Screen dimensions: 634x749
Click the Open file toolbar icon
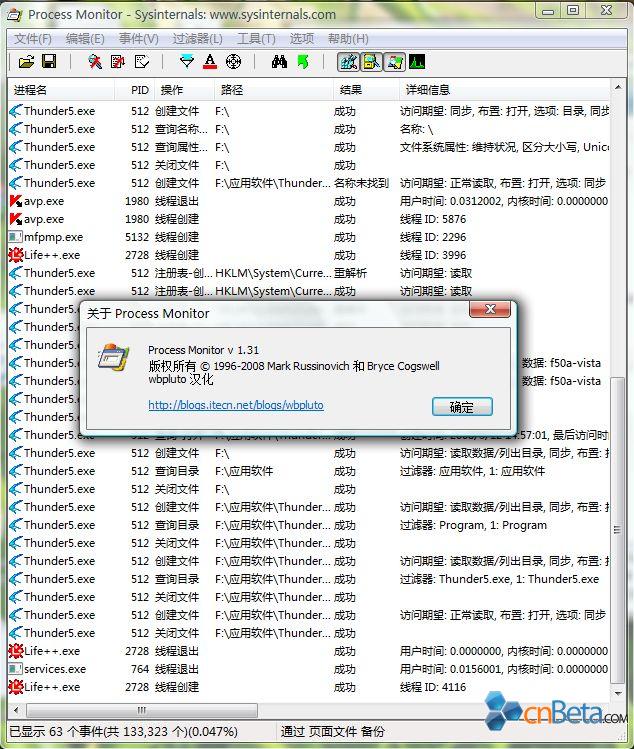click(x=27, y=62)
